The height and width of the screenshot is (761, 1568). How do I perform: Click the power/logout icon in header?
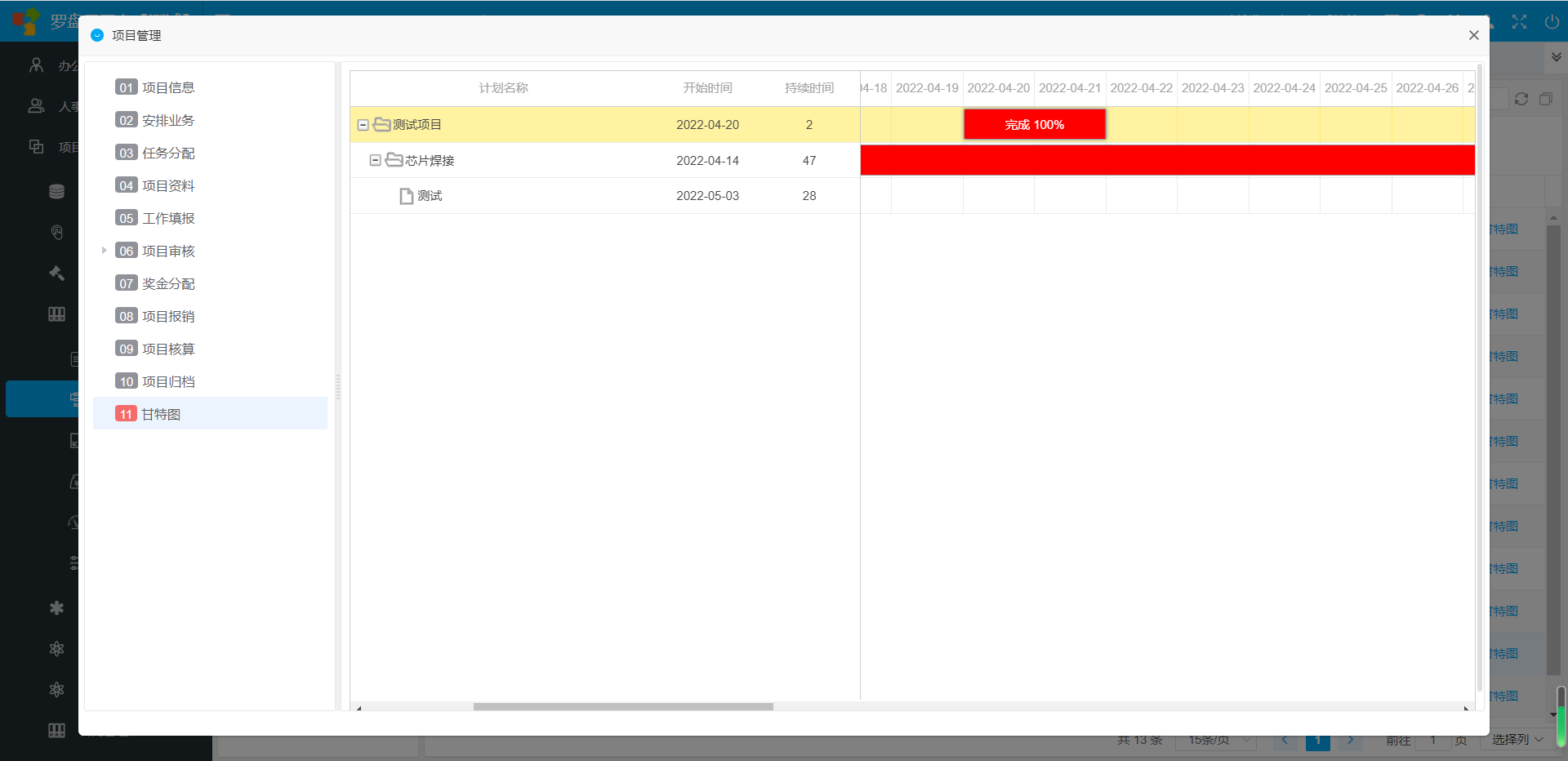pyautogui.click(x=1552, y=22)
